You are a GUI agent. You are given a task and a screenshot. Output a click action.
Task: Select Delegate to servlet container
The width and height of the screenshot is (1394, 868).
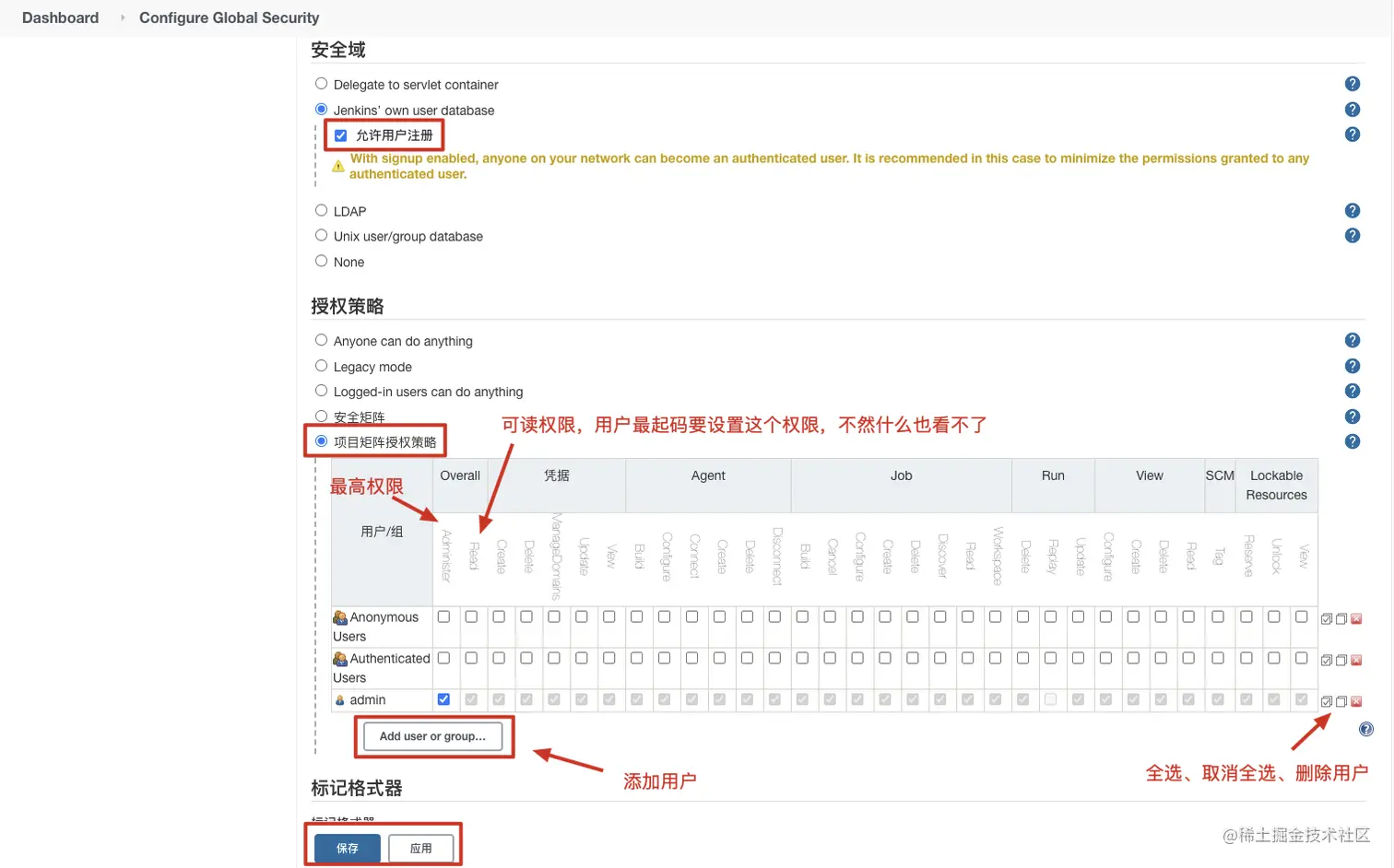(x=321, y=84)
